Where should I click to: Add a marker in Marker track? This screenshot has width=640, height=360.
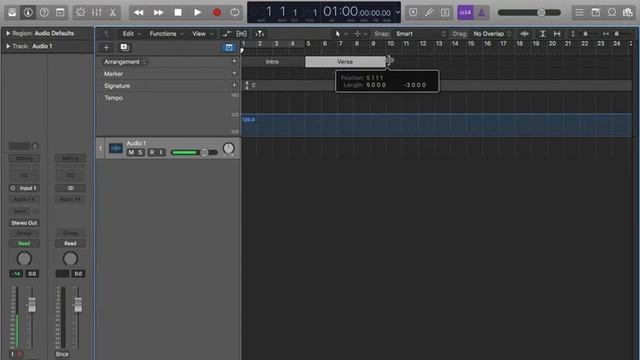click(234, 73)
